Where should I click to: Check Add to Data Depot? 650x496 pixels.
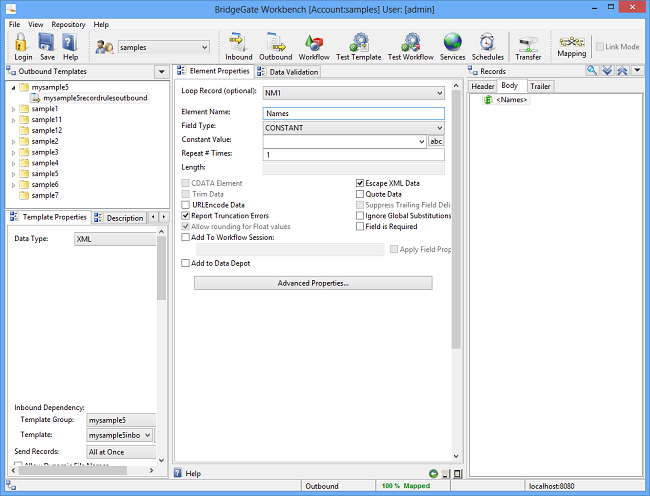tap(185, 263)
